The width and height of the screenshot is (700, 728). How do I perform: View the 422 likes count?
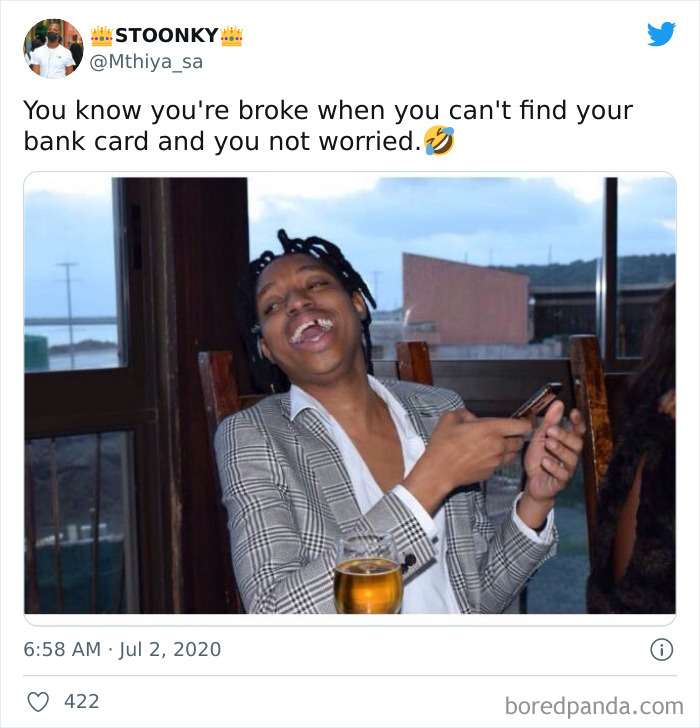click(x=82, y=701)
